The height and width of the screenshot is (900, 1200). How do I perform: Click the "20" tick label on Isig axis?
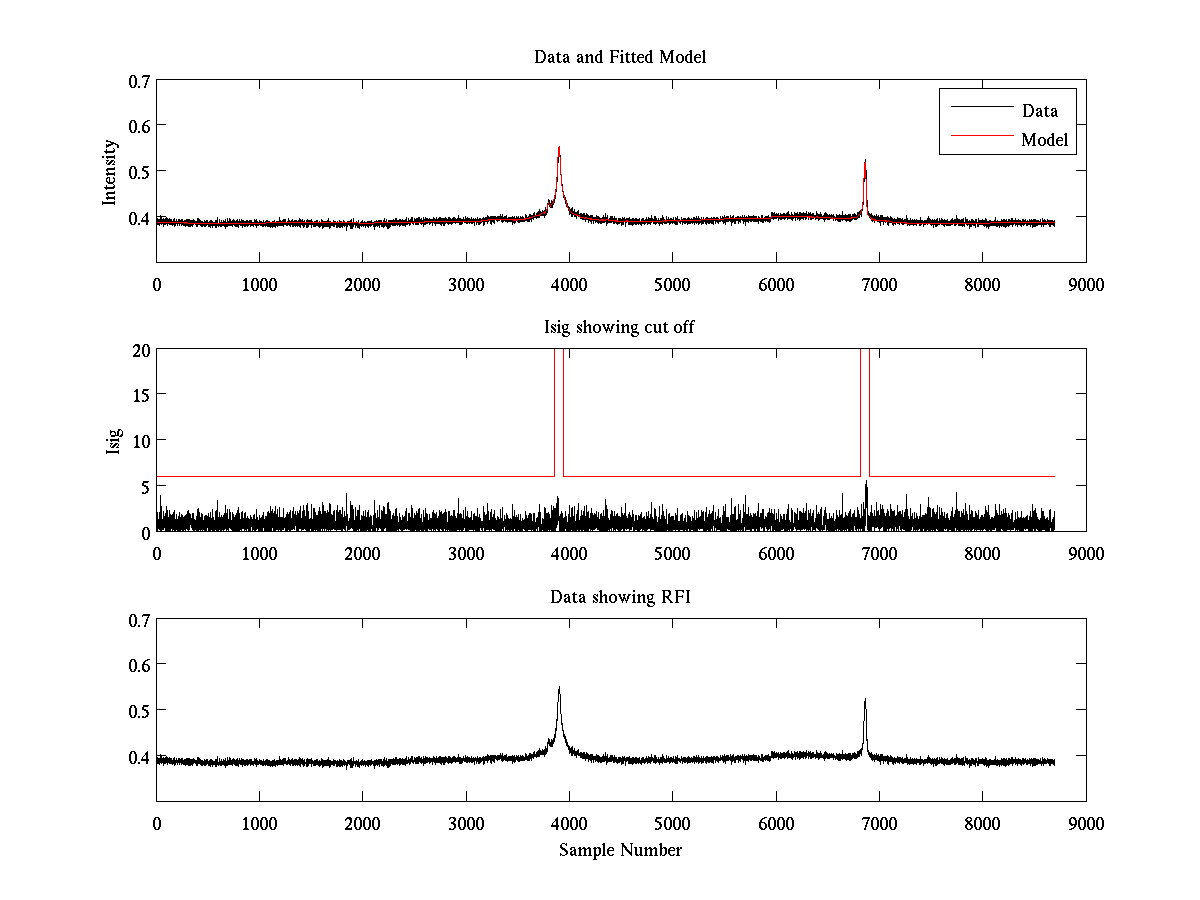(139, 350)
